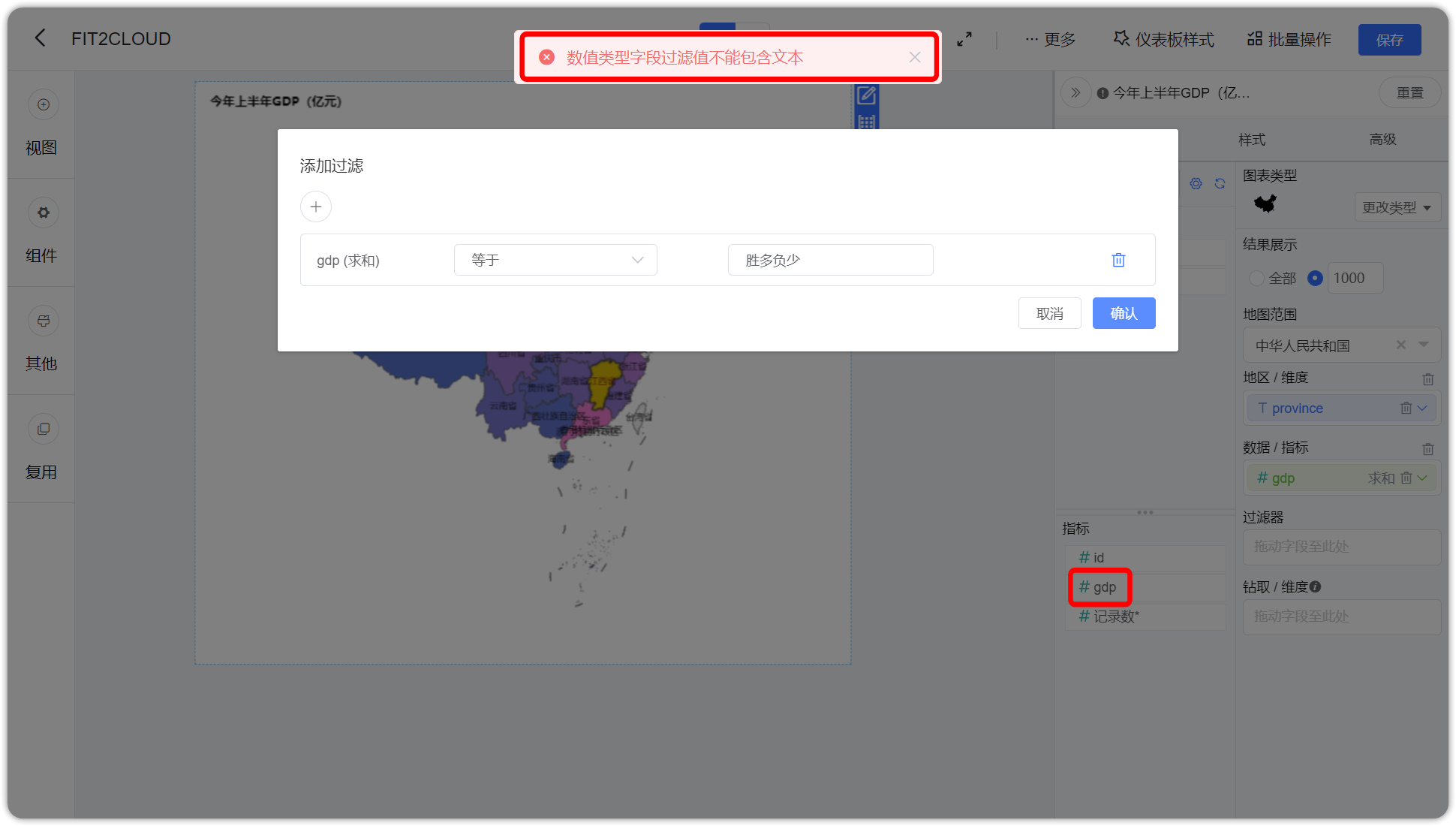The image size is (1456, 826).
Task: Switch to the 样式 tab
Action: coord(1252,140)
